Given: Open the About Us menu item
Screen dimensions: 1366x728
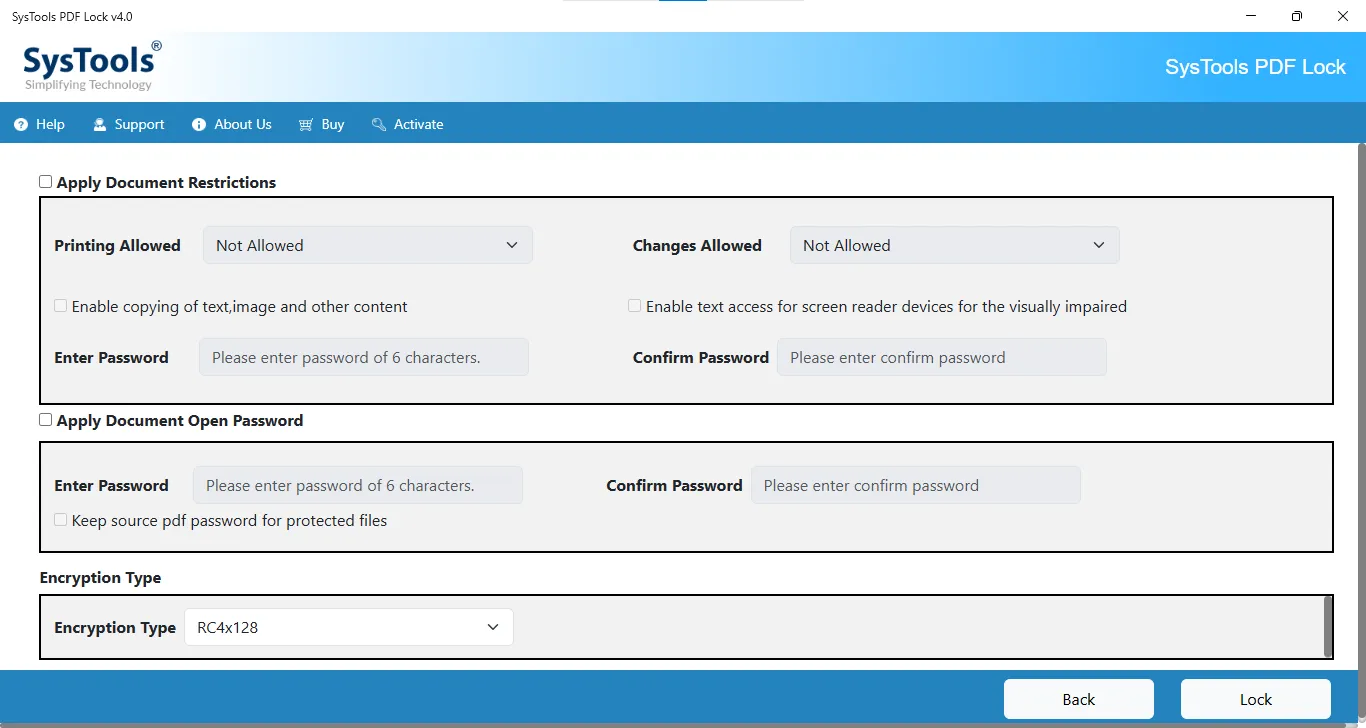Looking at the screenshot, I should coord(232,125).
